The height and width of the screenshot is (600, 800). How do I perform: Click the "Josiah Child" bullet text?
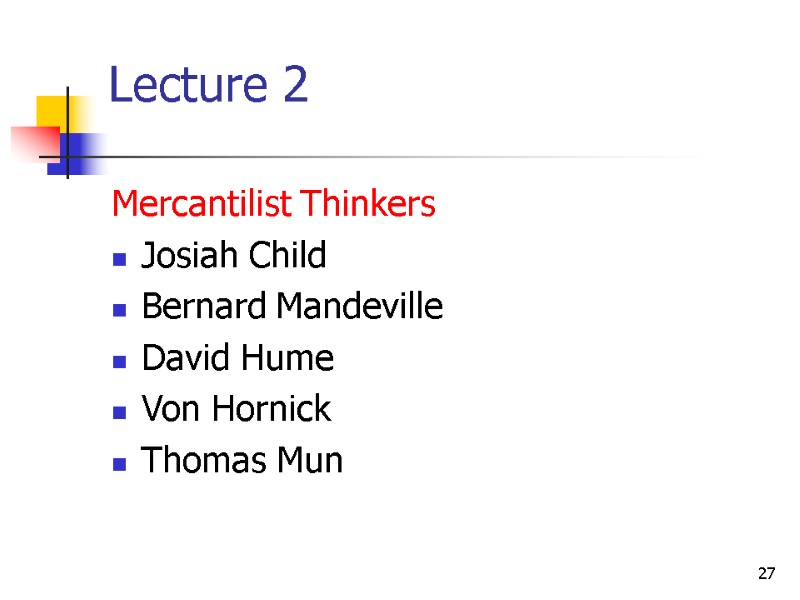[234, 256]
